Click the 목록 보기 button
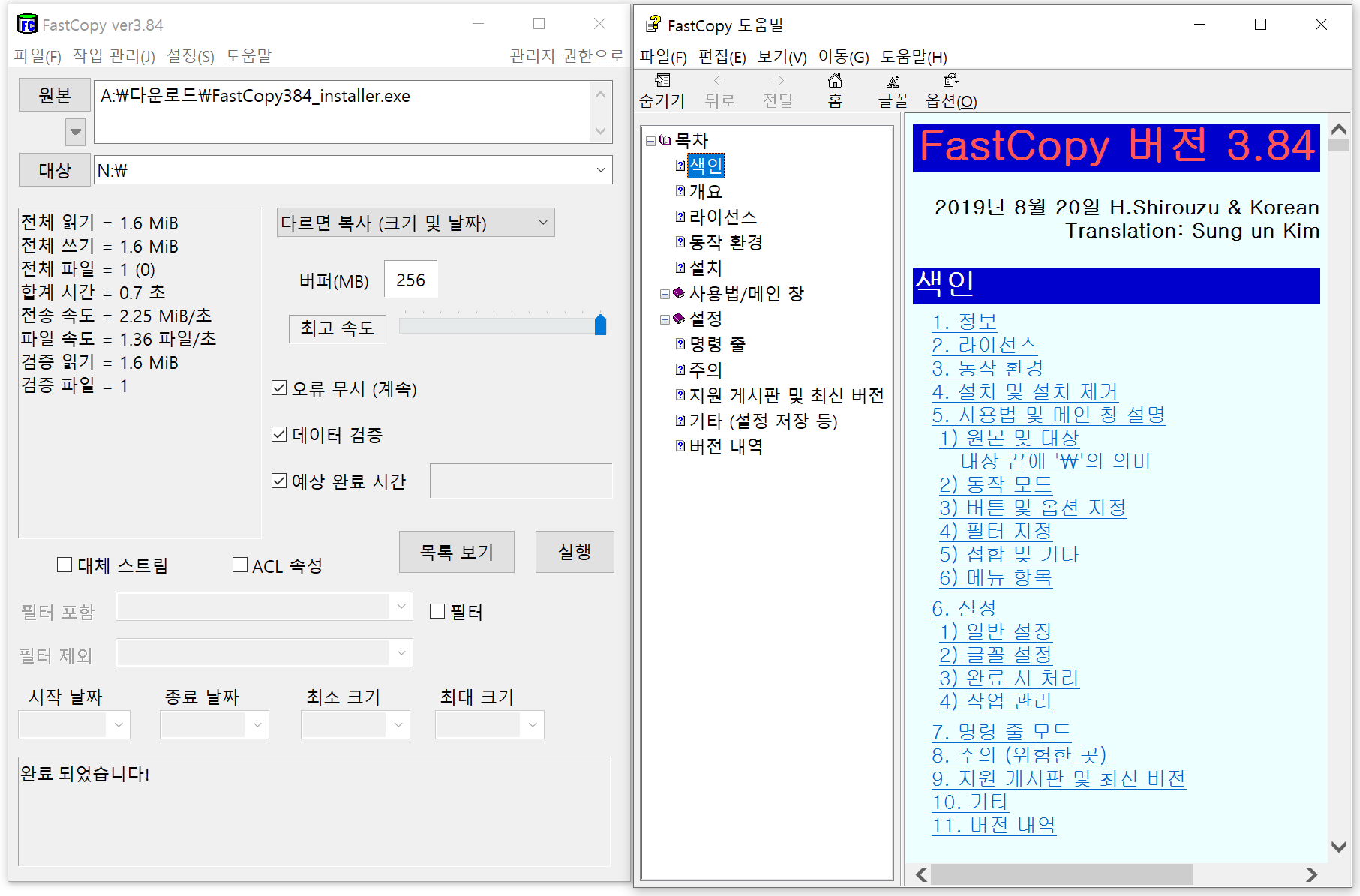Image resolution: width=1360 pixels, height=896 pixels. tap(456, 552)
